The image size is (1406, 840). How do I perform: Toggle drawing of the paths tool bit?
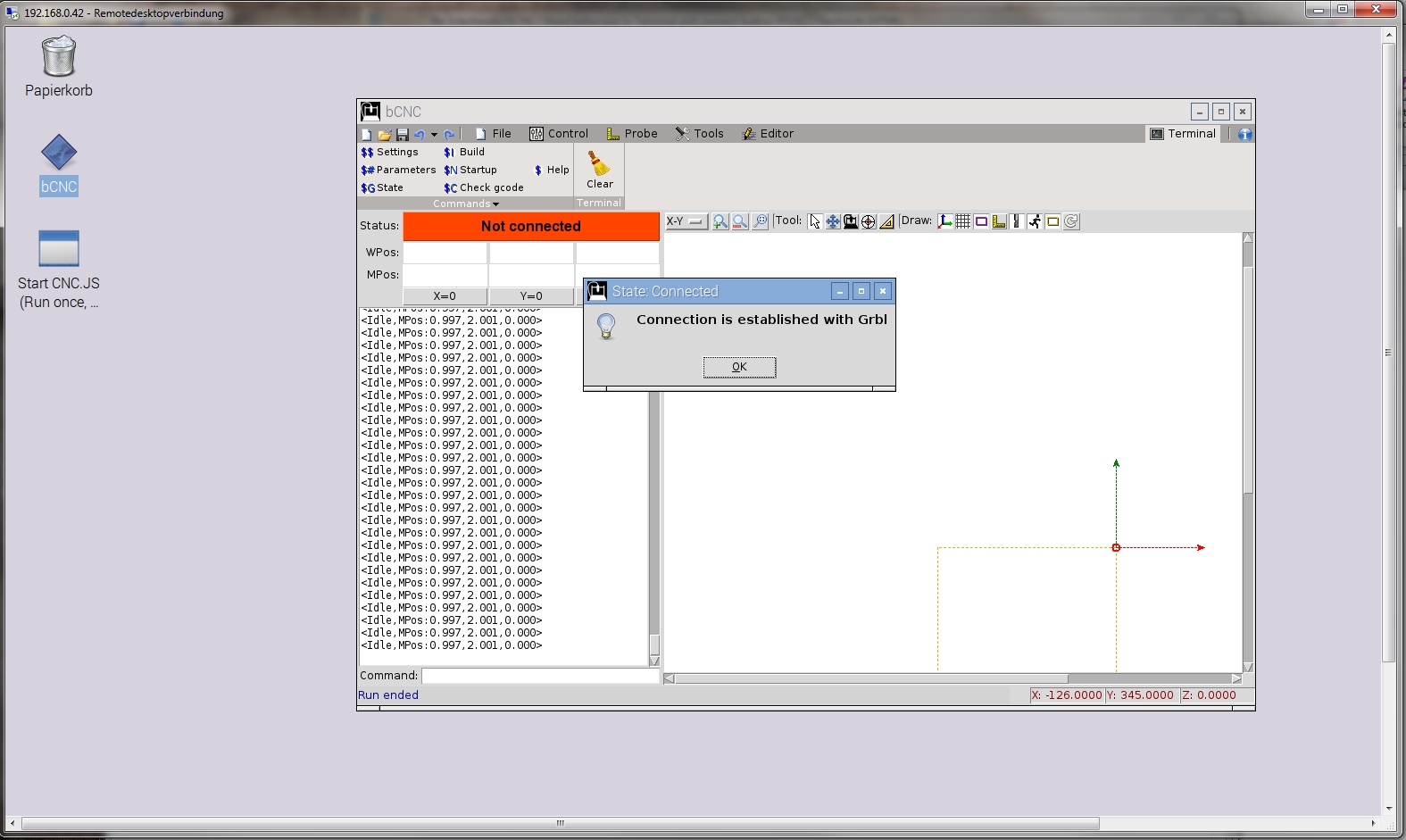point(1017,221)
